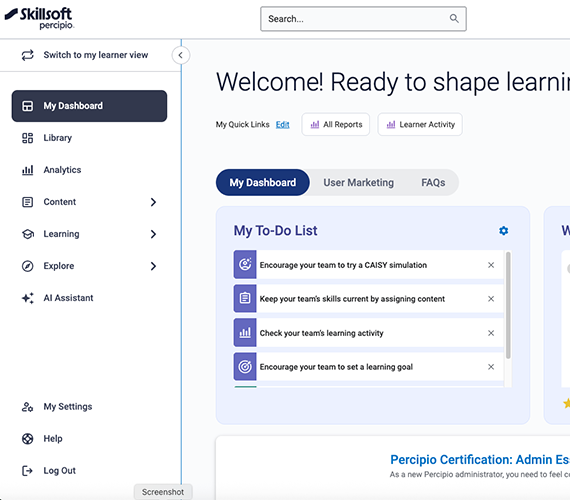Screen dimensions: 570x500
Task: Open the All Reports quick link
Action: pos(336,124)
